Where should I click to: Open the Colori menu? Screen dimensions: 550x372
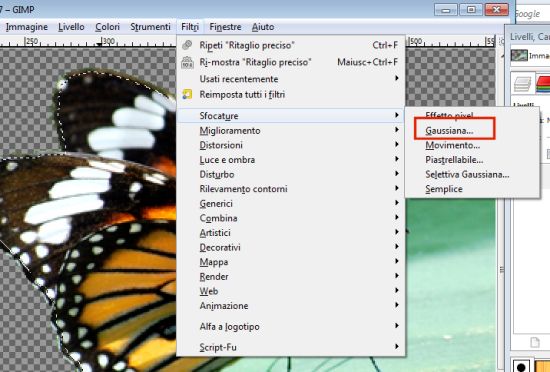[107, 27]
